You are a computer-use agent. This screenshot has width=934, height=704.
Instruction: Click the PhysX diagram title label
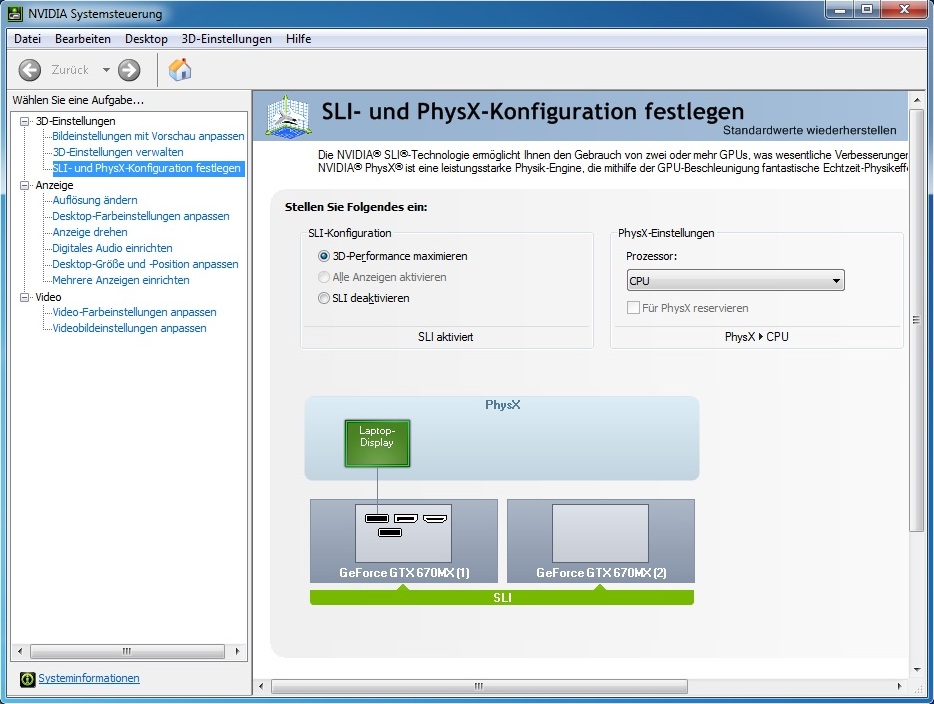pos(502,405)
